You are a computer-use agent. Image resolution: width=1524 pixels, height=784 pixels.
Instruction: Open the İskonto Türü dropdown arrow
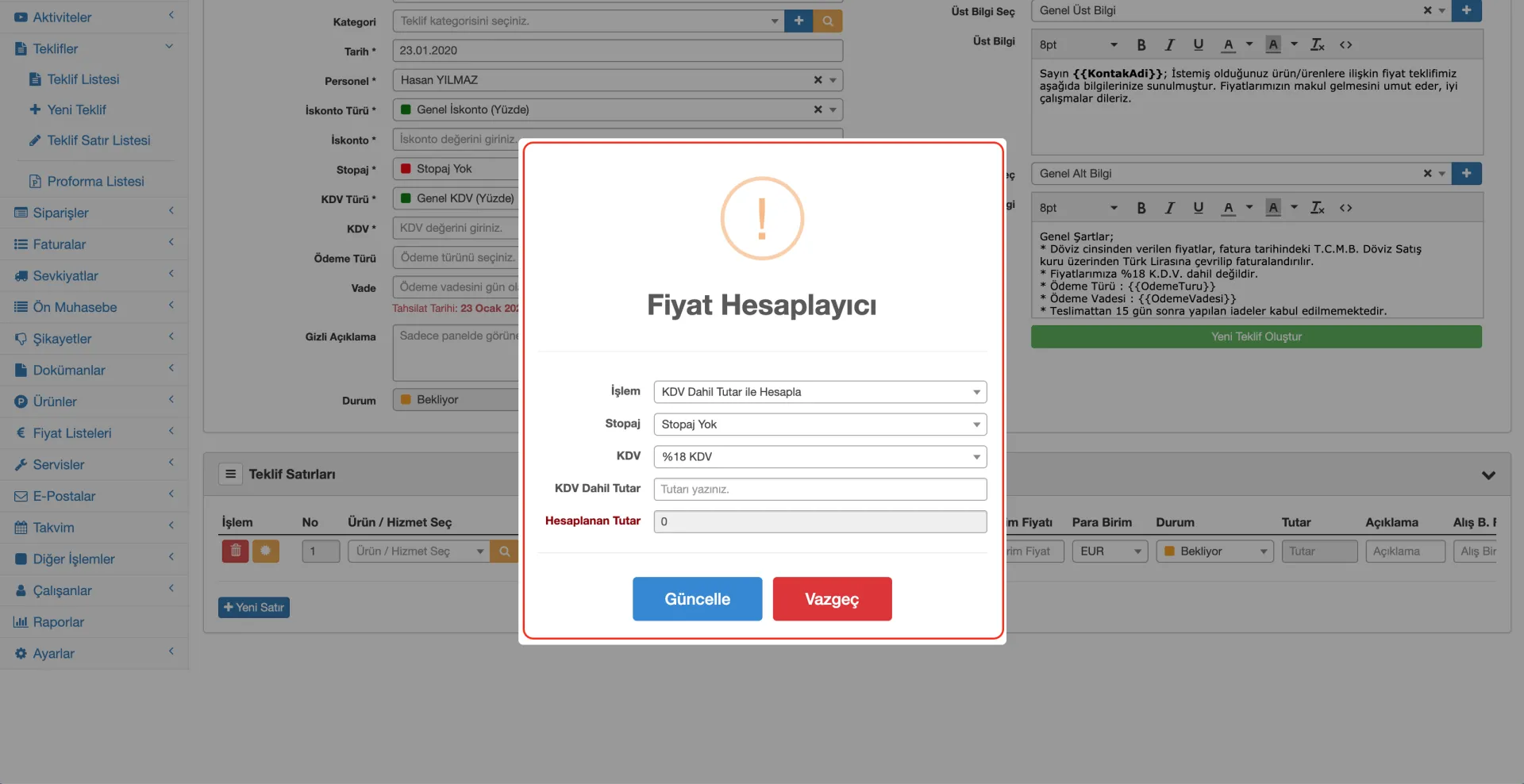click(x=833, y=110)
